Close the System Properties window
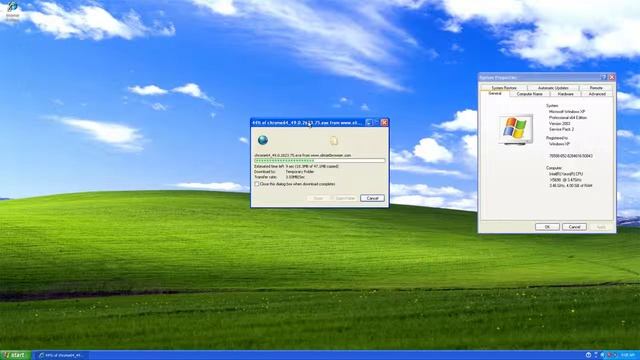640x360 pixels. [x=612, y=77]
